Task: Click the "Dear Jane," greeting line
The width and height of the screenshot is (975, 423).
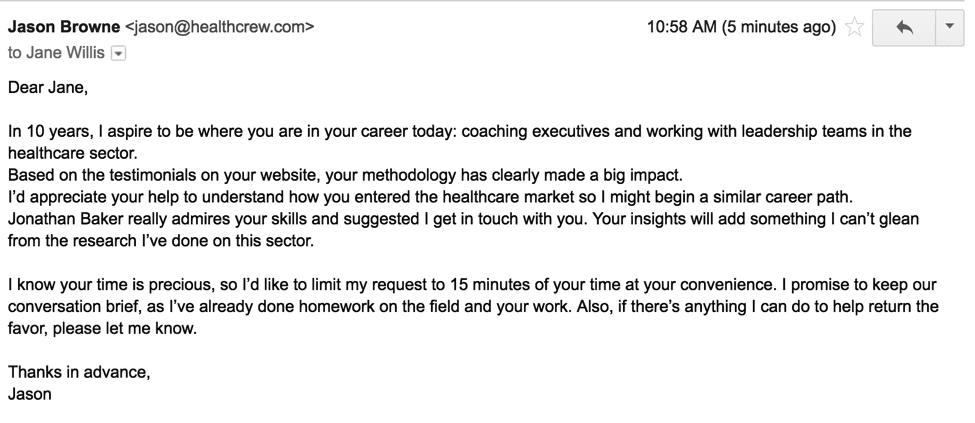Action: 48,87
